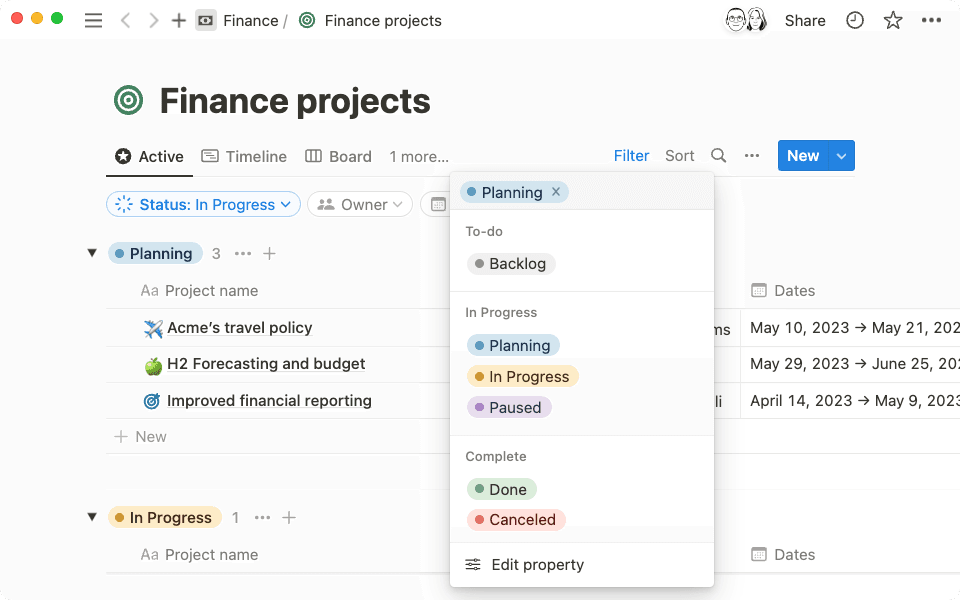This screenshot has width=960, height=600.
Task: Click the Share button
Action: pyautogui.click(x=805, y=20)
